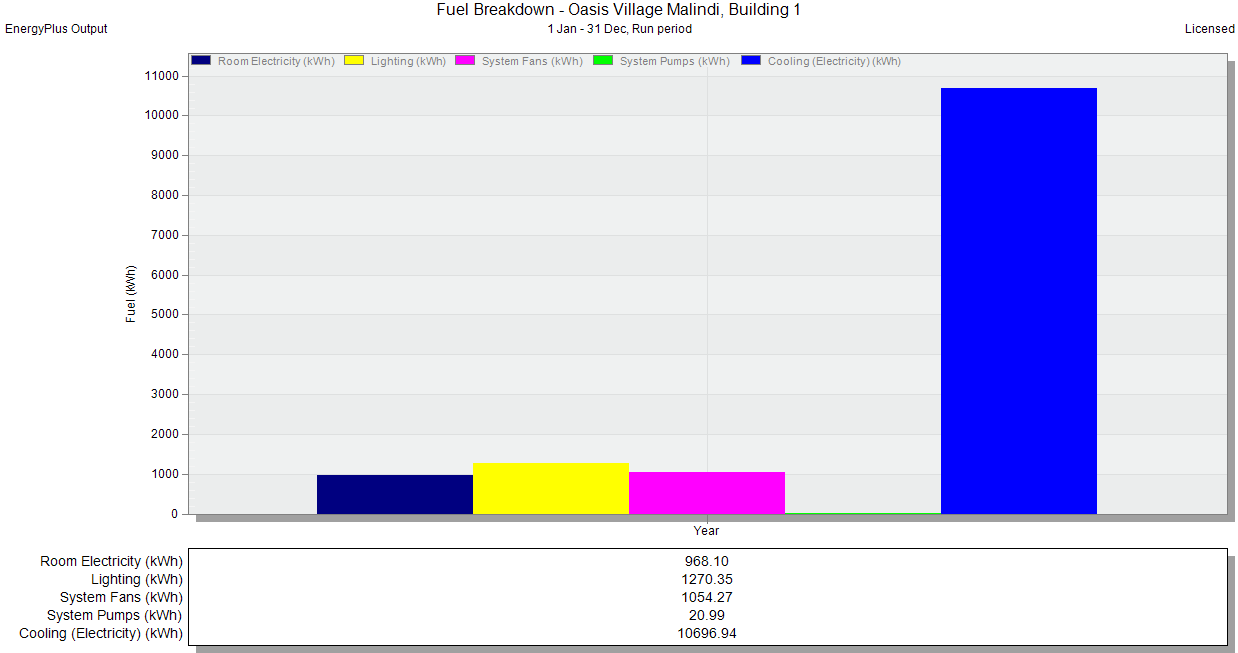The width and height of the screenshot is (1238, 653).
Task: Click "Room Electricity (kWh)" label in the legend
Action: click(x=276, y=62)
